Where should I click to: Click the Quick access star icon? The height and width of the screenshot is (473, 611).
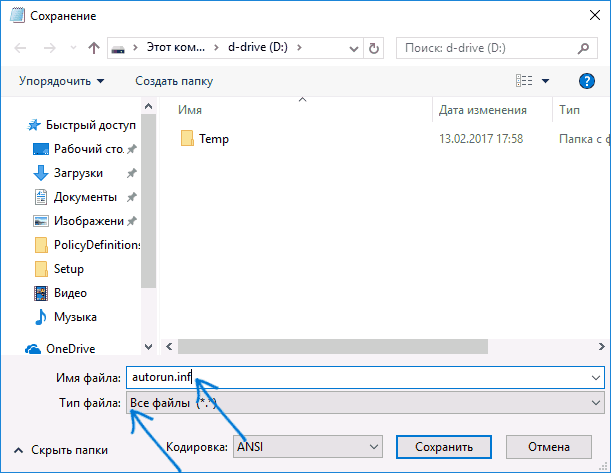34,125
